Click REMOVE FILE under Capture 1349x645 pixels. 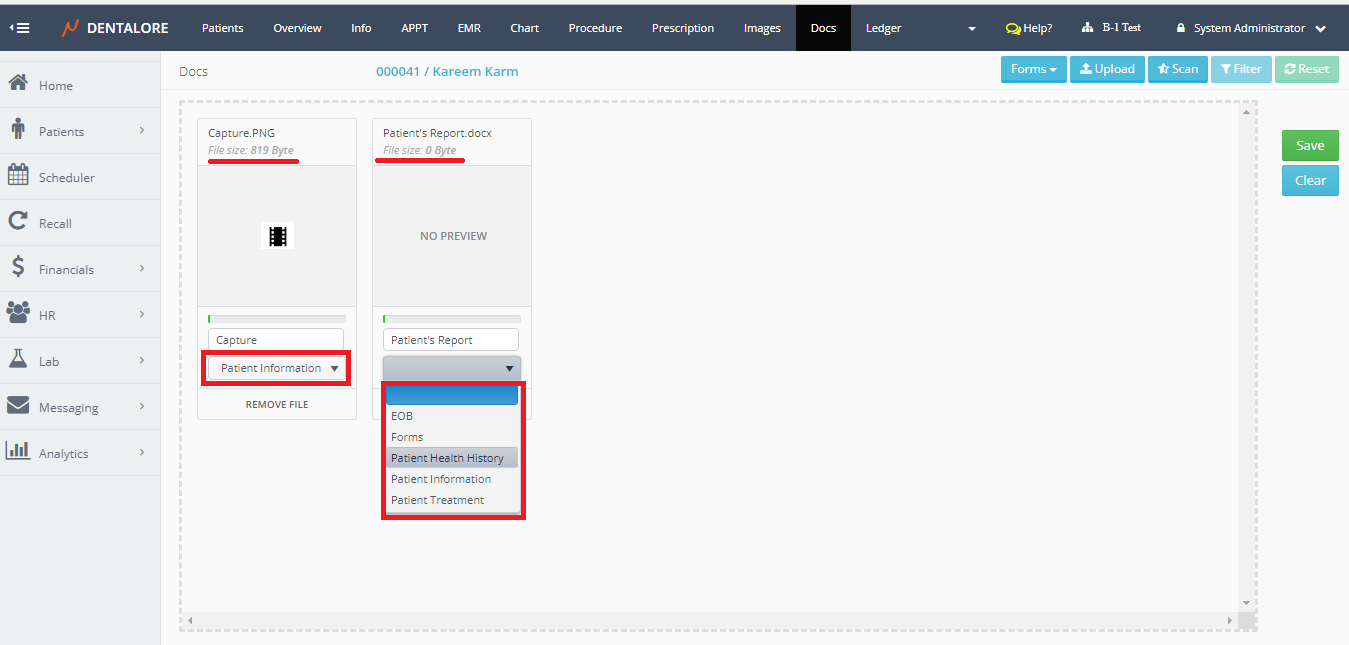click(277, 405)
